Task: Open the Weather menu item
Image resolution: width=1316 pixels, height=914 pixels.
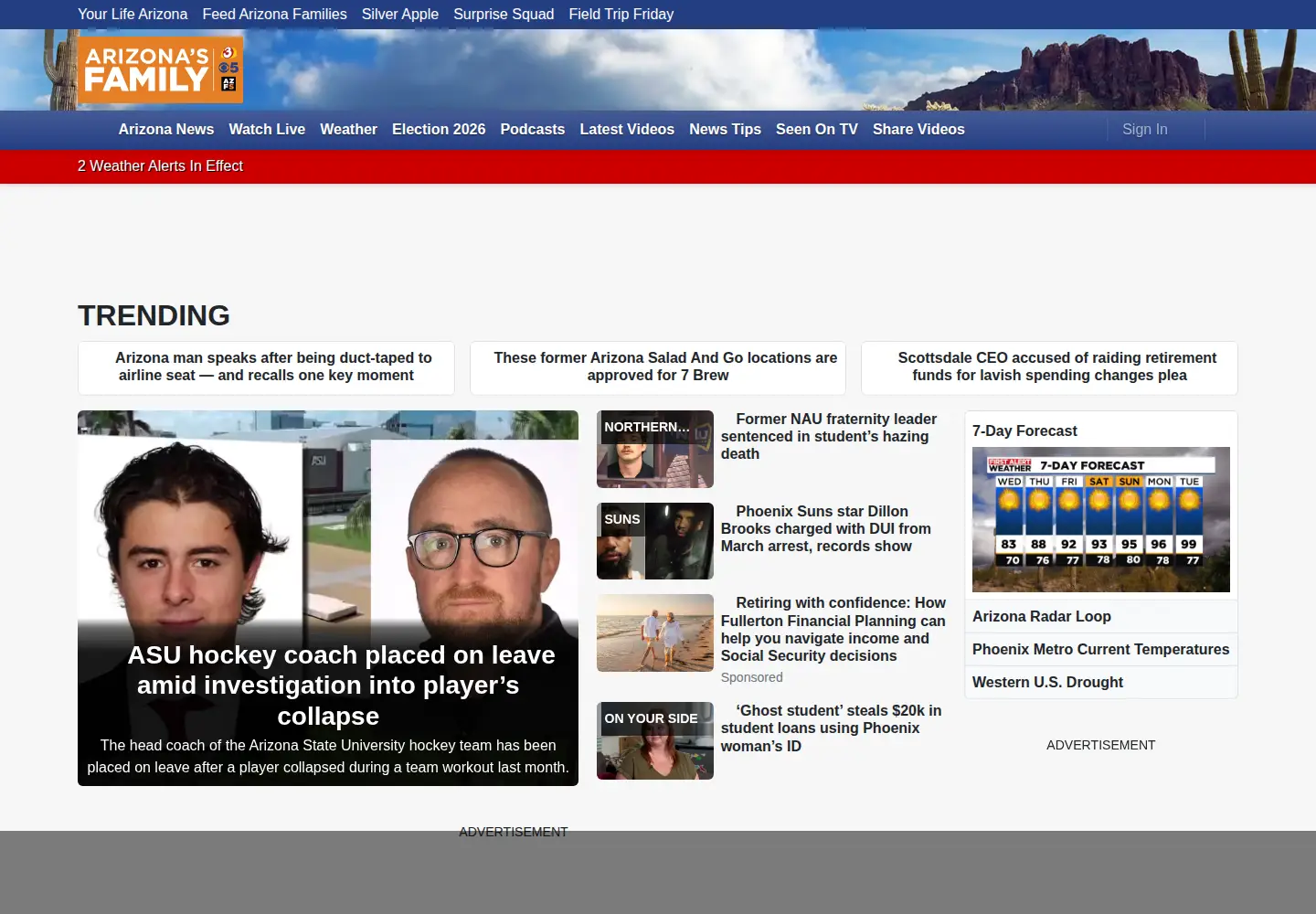Action: point(348,130)
